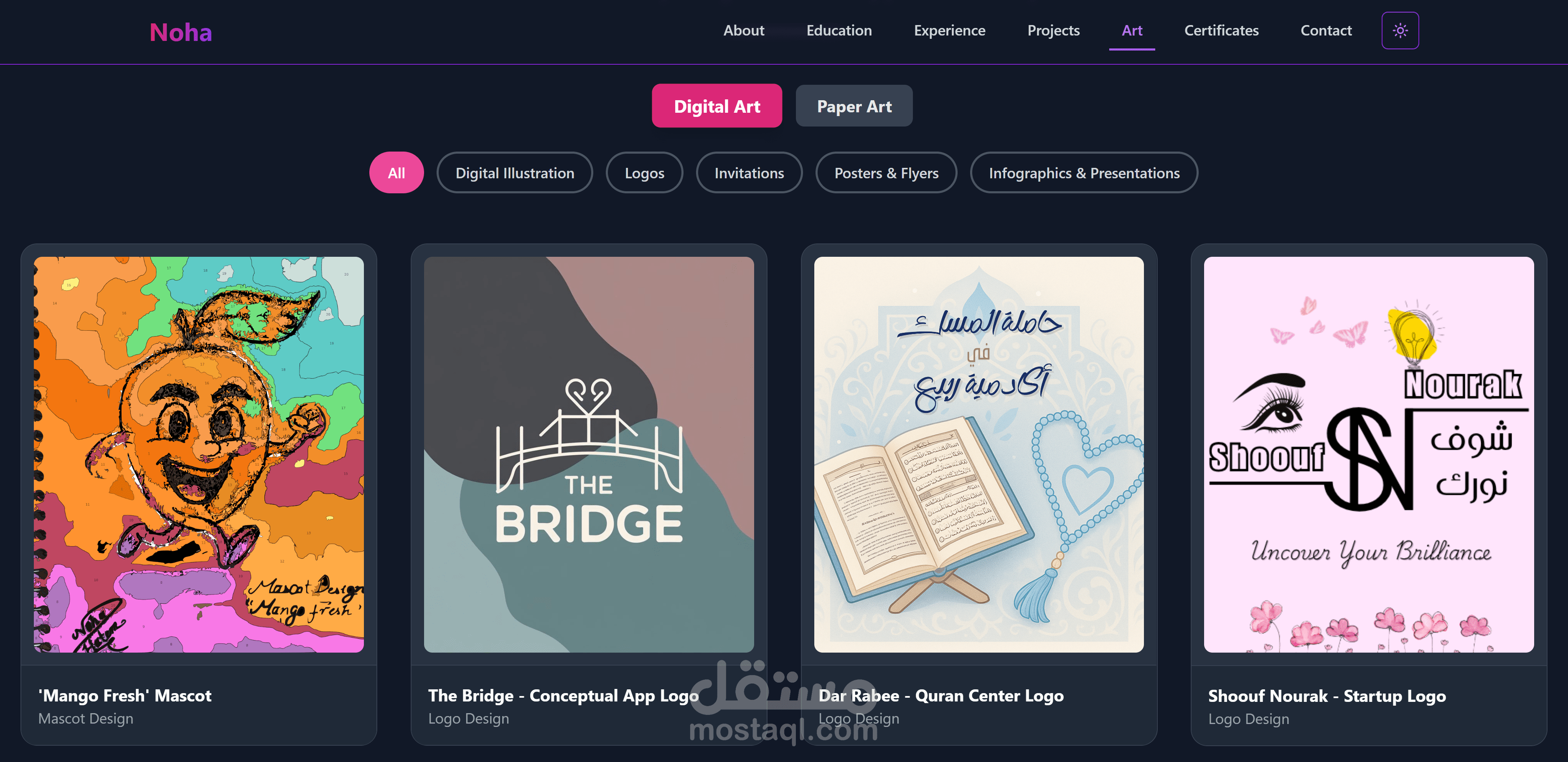Show only Invitations
1568x762 pixels.
749,173
